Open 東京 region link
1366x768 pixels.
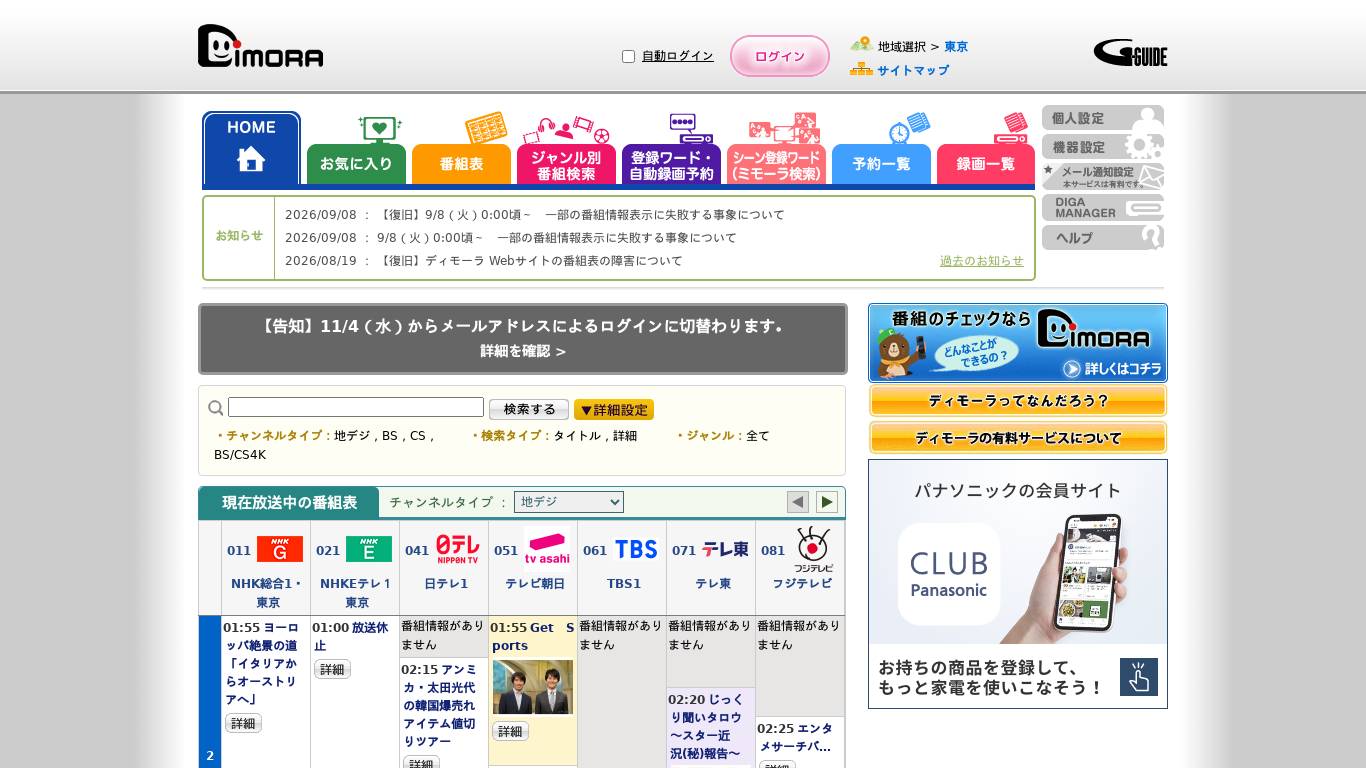[956, 46]
